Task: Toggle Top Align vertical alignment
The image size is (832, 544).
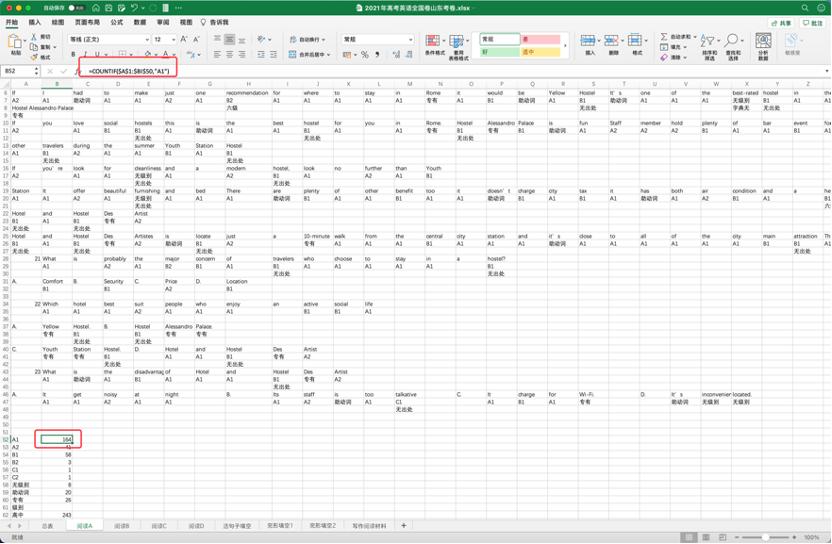Action: (x=218, y=40)
